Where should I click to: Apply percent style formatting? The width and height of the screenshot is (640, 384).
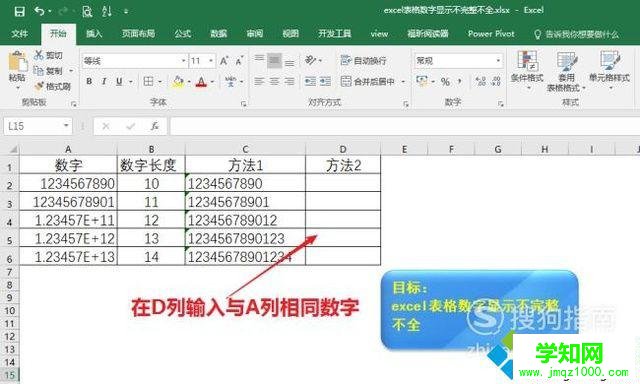pyautogui.click(x=445, y=82)
